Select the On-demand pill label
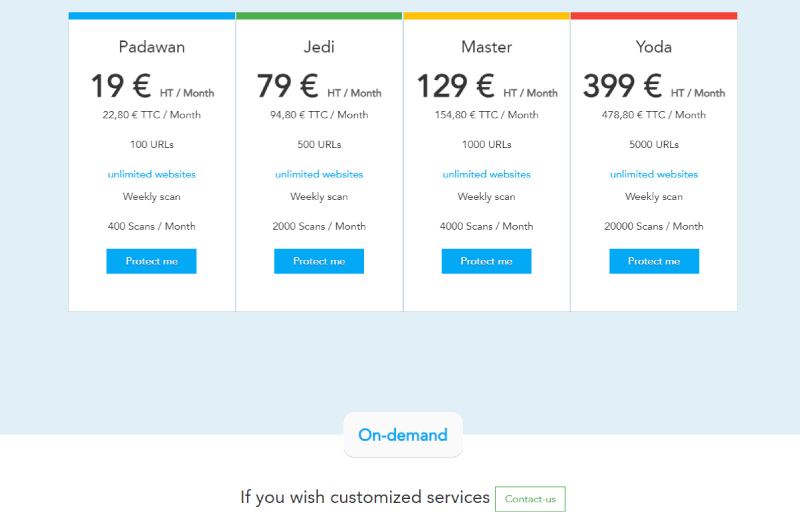Image resolution: width=800 pixels, height=530 pixels. point(403,435)
